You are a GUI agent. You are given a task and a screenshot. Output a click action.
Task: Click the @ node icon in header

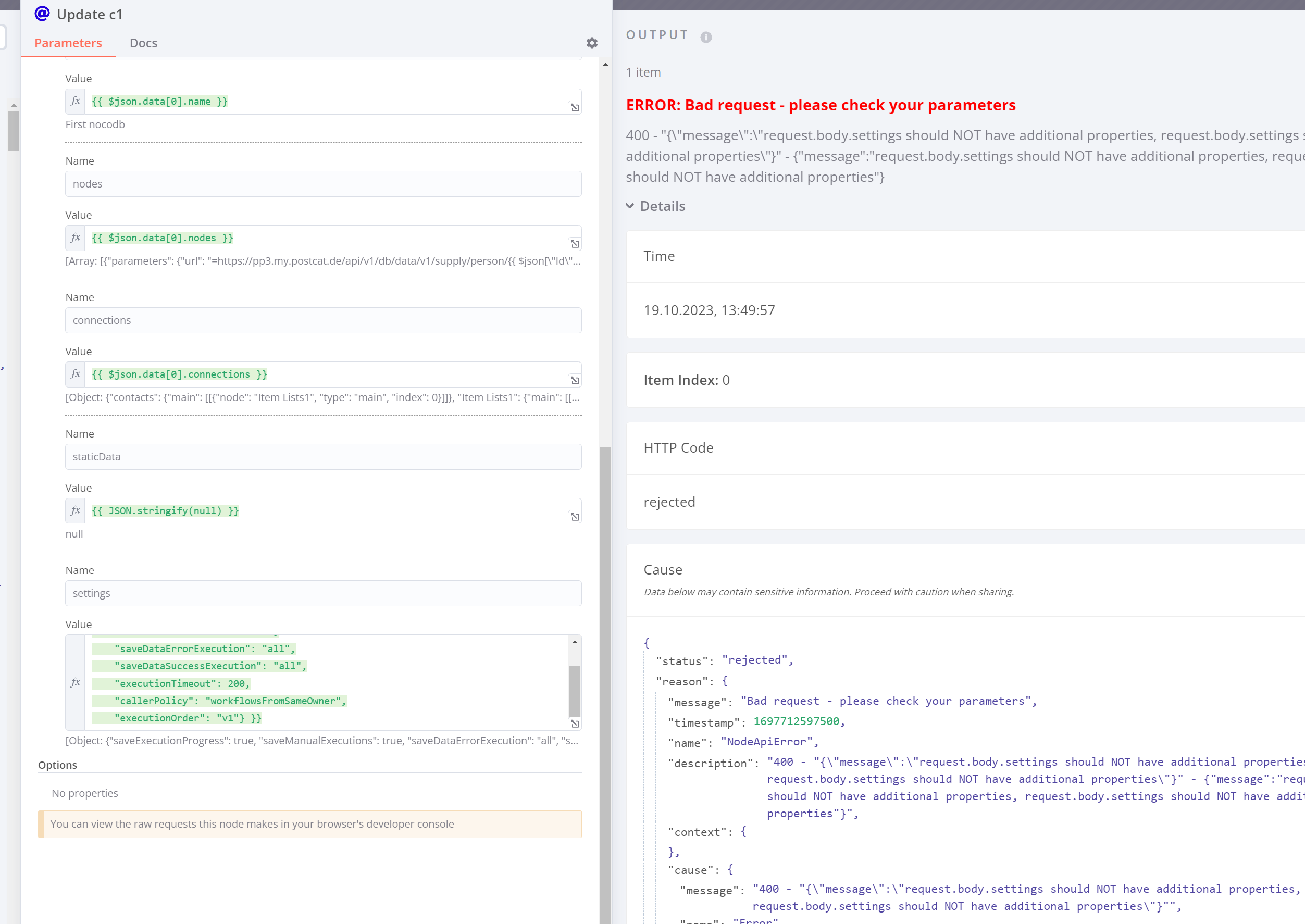pos(42,14)
